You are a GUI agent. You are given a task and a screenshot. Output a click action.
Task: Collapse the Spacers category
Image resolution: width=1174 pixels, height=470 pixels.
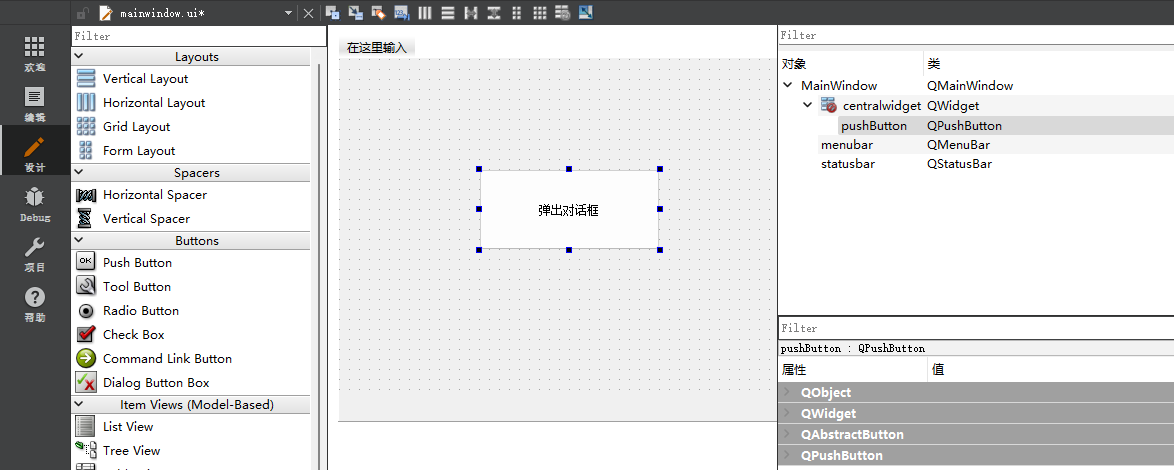[79, 173]
